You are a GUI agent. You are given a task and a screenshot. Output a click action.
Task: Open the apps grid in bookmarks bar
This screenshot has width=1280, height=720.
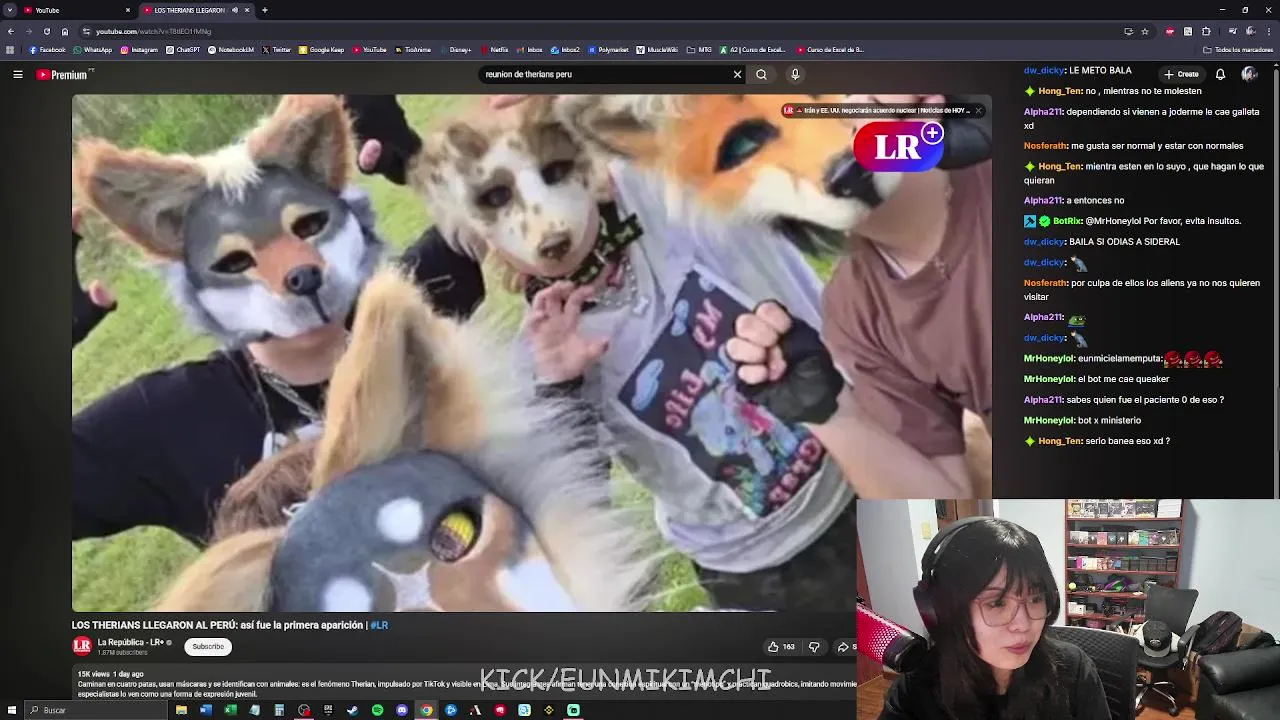click(x=11, y=50)
